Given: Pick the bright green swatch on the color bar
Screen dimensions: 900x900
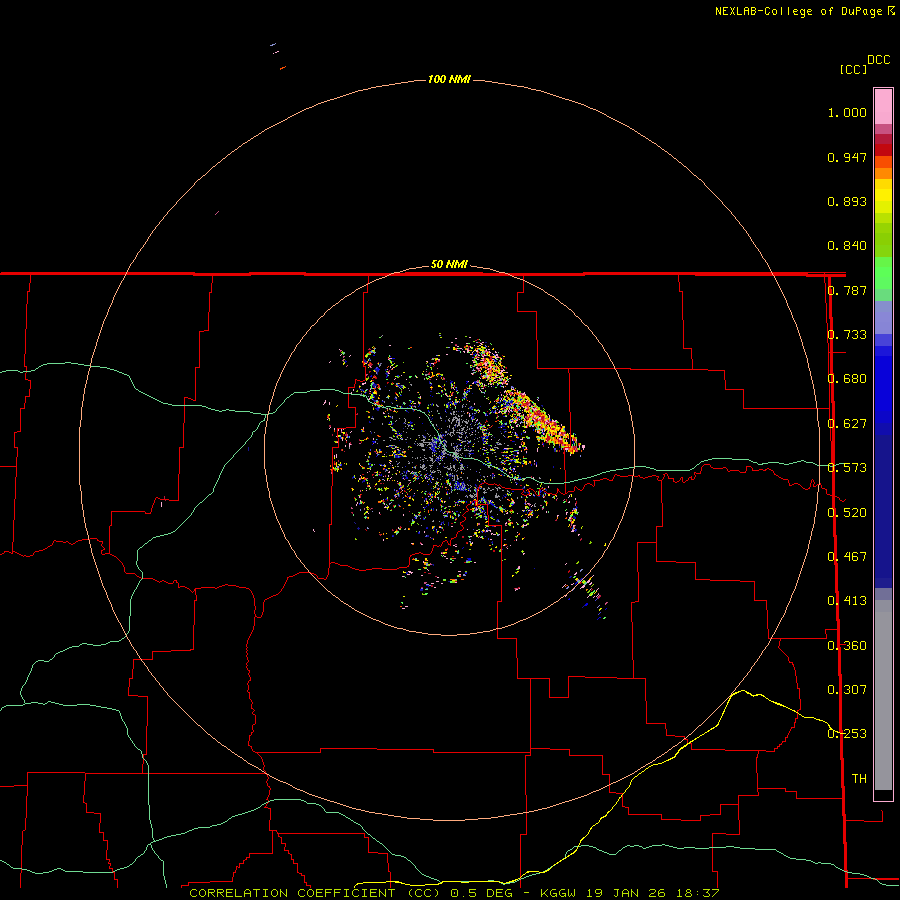Looking at the screenshot, I should (x=883, y=273).
